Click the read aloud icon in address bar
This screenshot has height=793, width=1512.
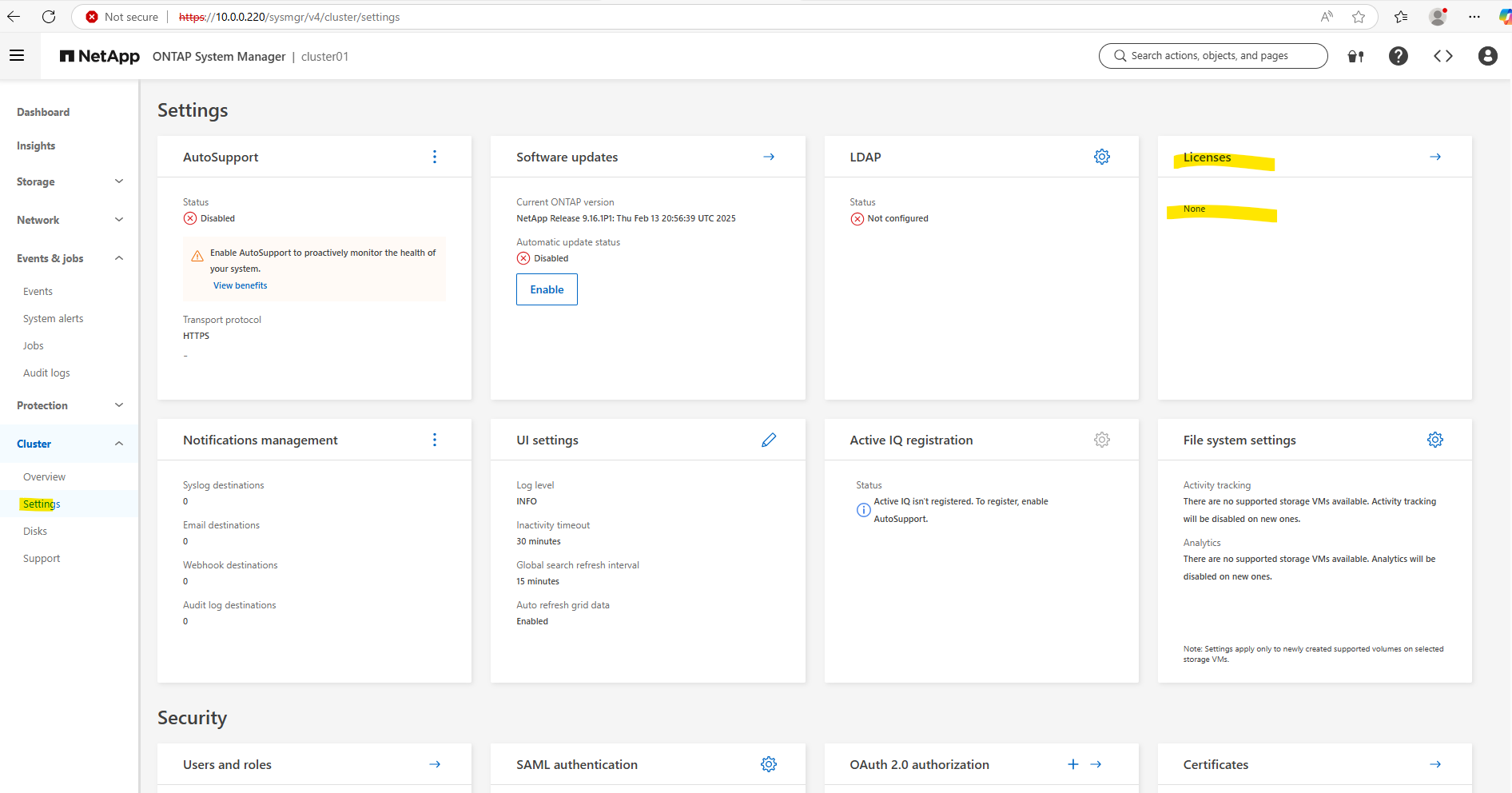click(1327, 17)
